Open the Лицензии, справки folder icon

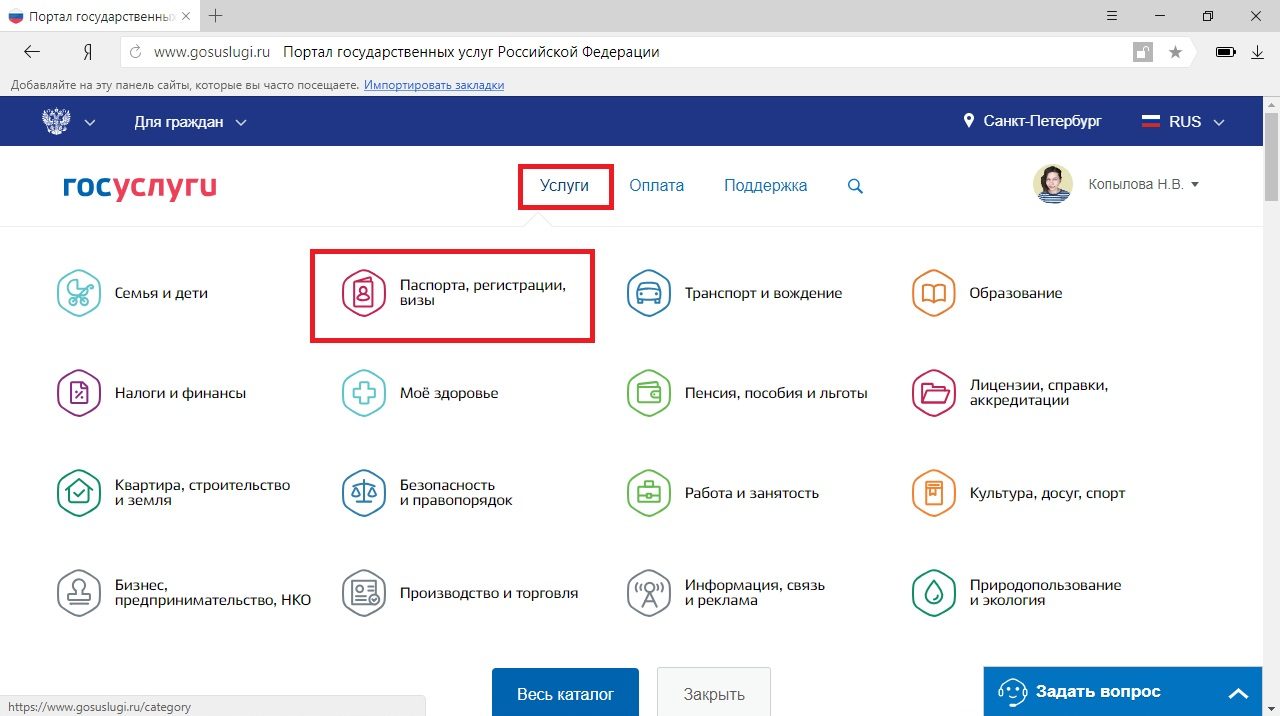(933, 393)
